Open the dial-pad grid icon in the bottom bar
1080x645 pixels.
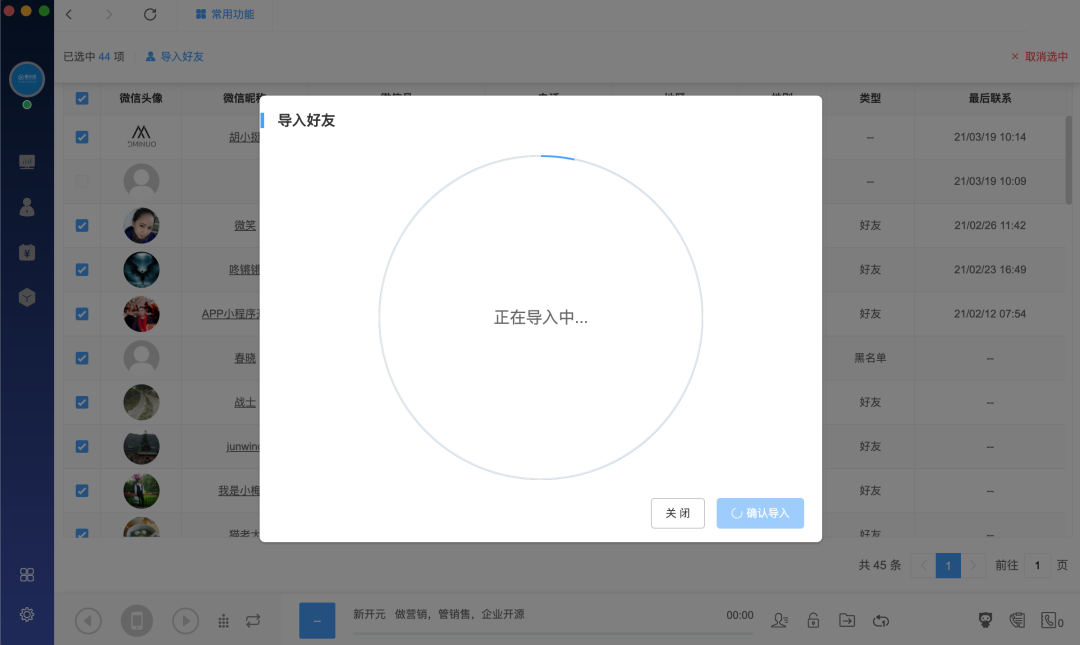tap(223, 622)
